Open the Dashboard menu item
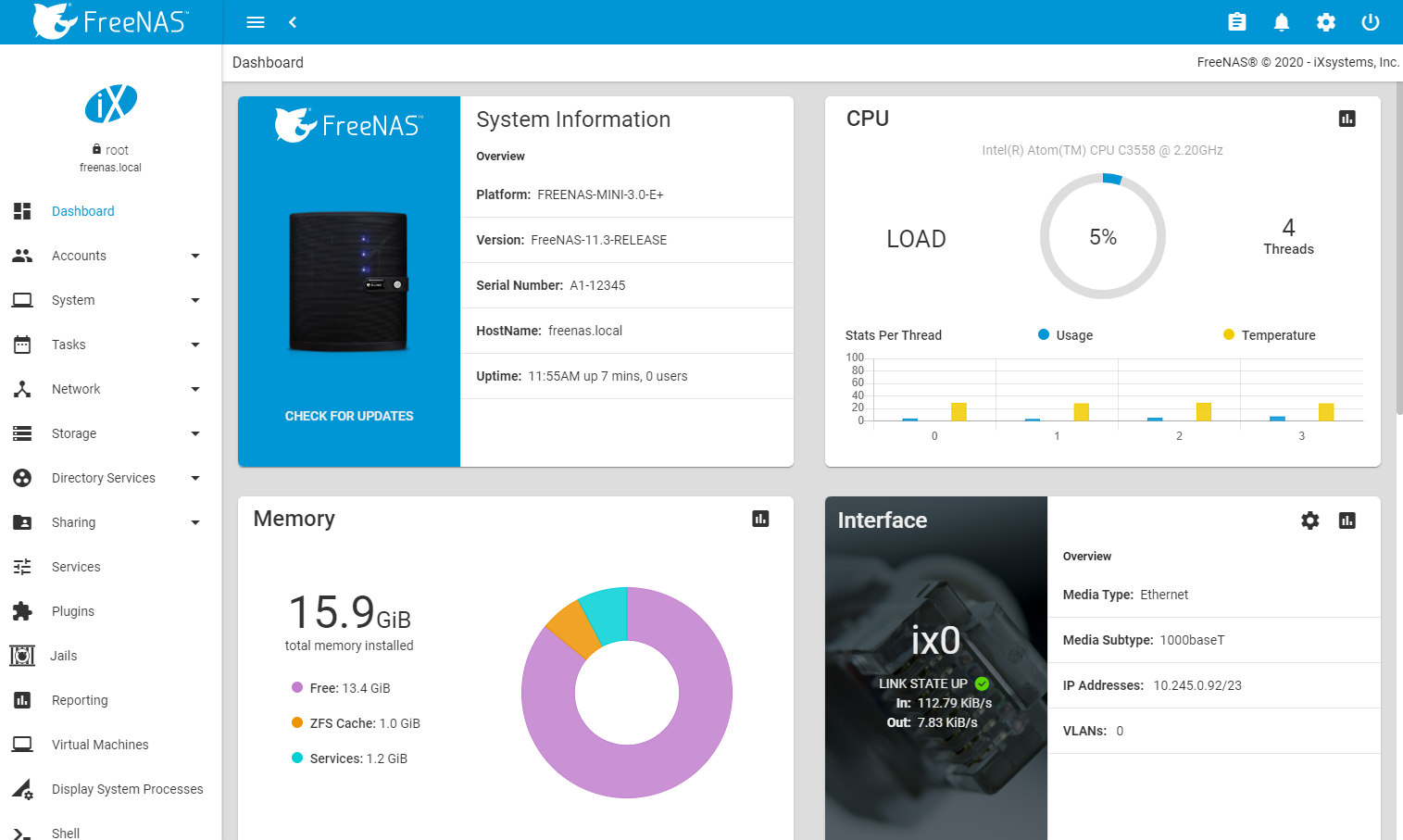The image size is (1403, 840). 111,211
